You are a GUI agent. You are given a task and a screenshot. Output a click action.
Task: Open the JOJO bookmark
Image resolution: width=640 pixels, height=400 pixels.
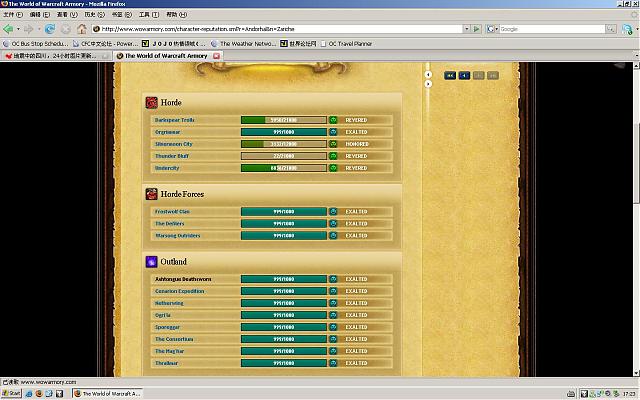click(174, 44)
